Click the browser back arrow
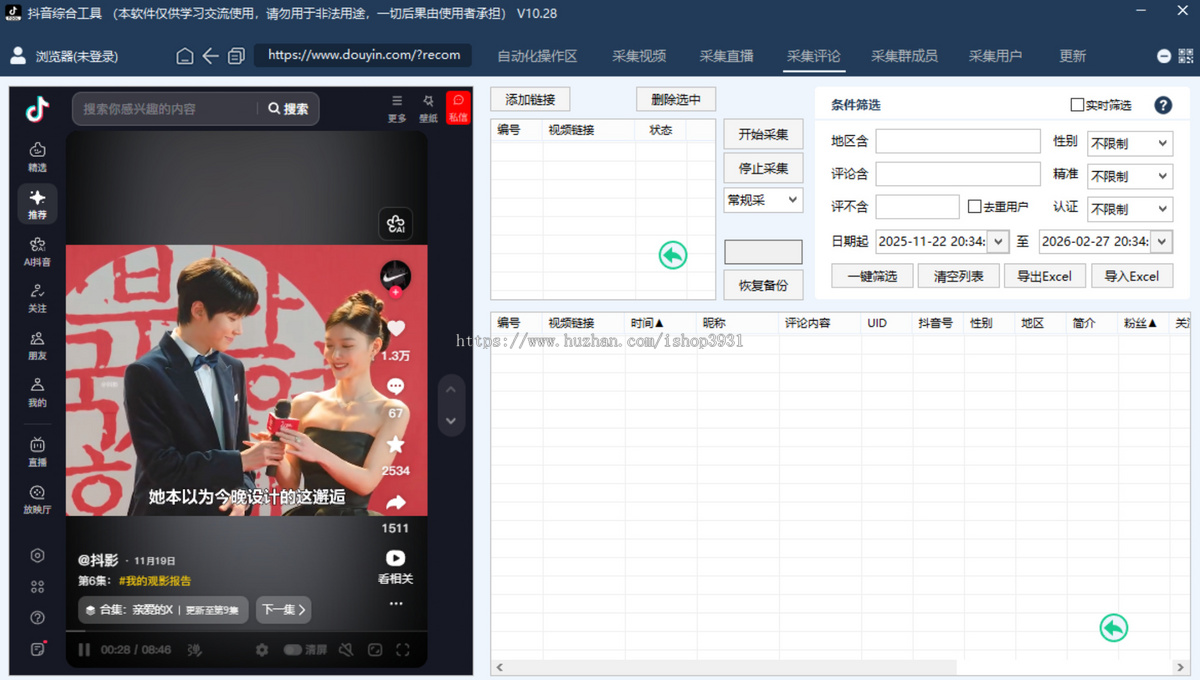The width and height of the screenshot is (1200, 680). coord(210,56)
